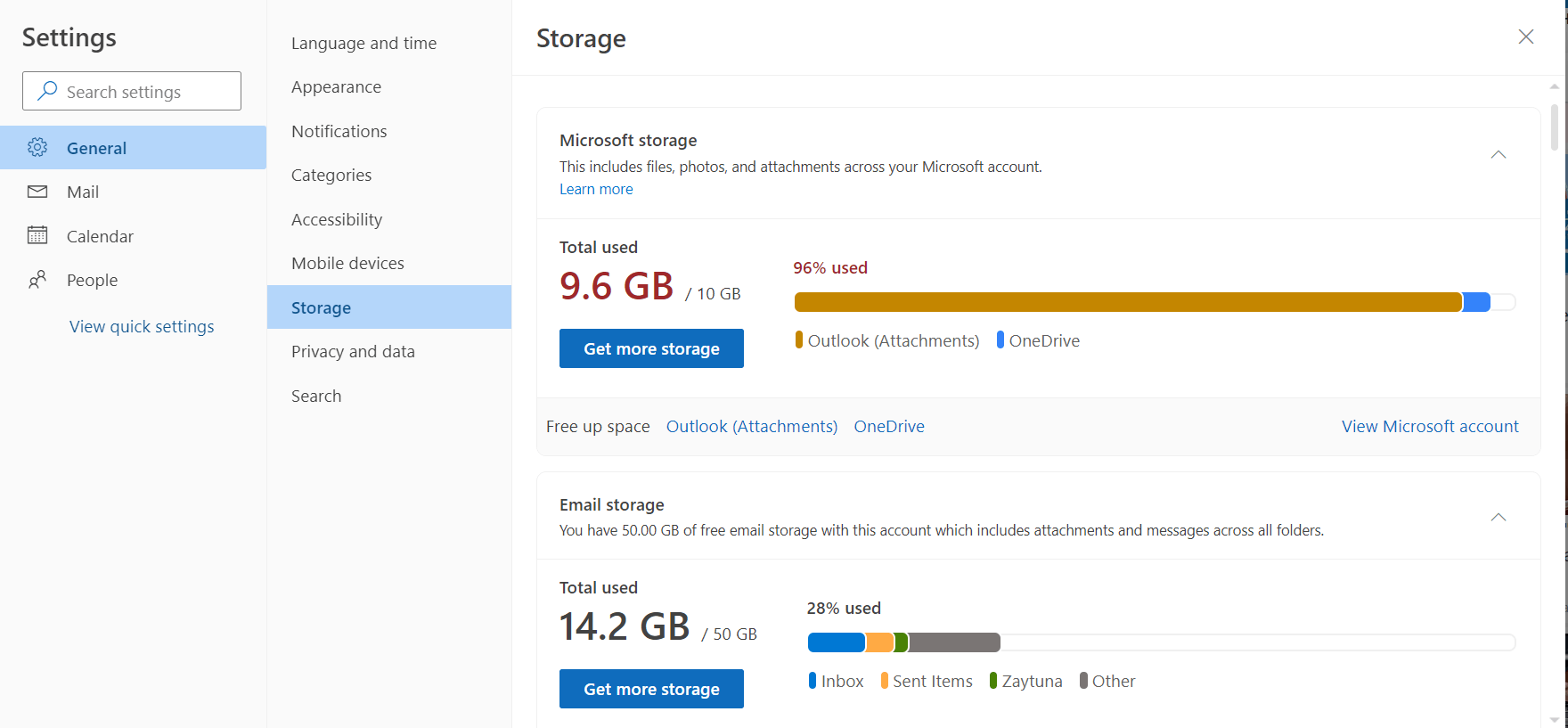
Task: Open the Learn more link
Action: pyautogui.click(x=596, y=189)
